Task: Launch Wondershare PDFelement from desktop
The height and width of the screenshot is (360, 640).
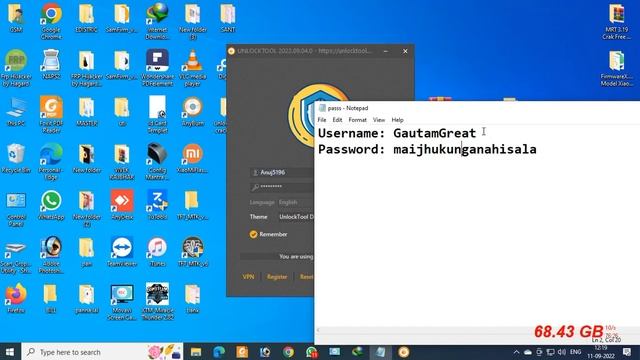Action: pyautogui.click(x=157, y=68)
